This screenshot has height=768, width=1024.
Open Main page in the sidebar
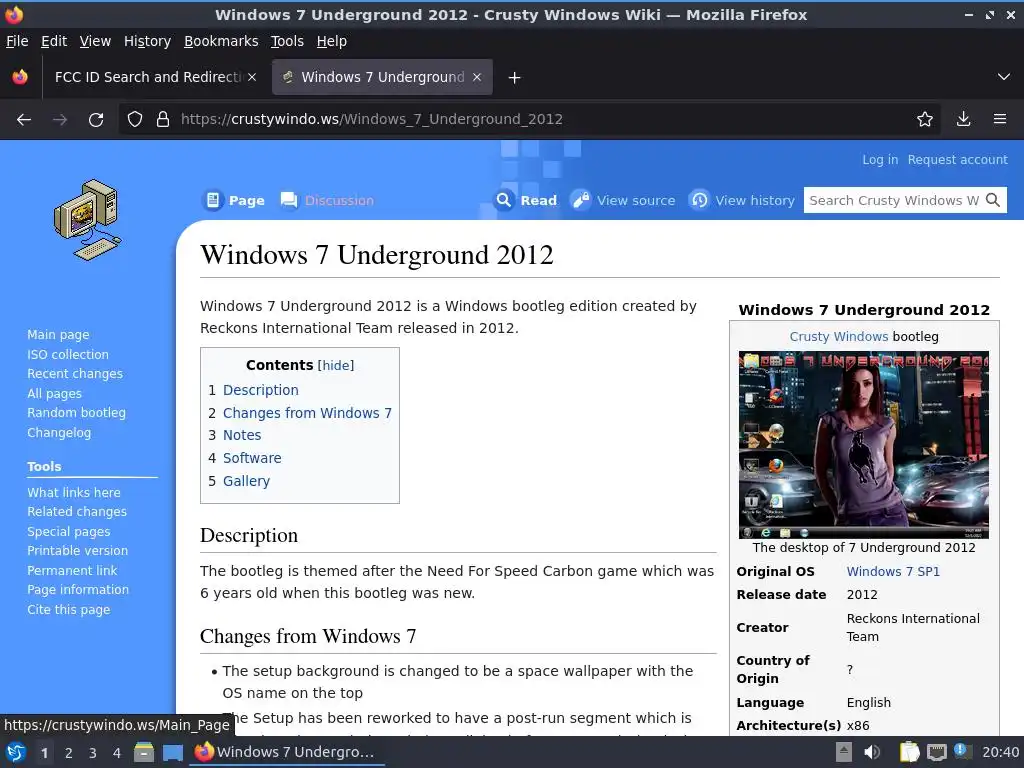pyautogui.click(x=58, y=335)
